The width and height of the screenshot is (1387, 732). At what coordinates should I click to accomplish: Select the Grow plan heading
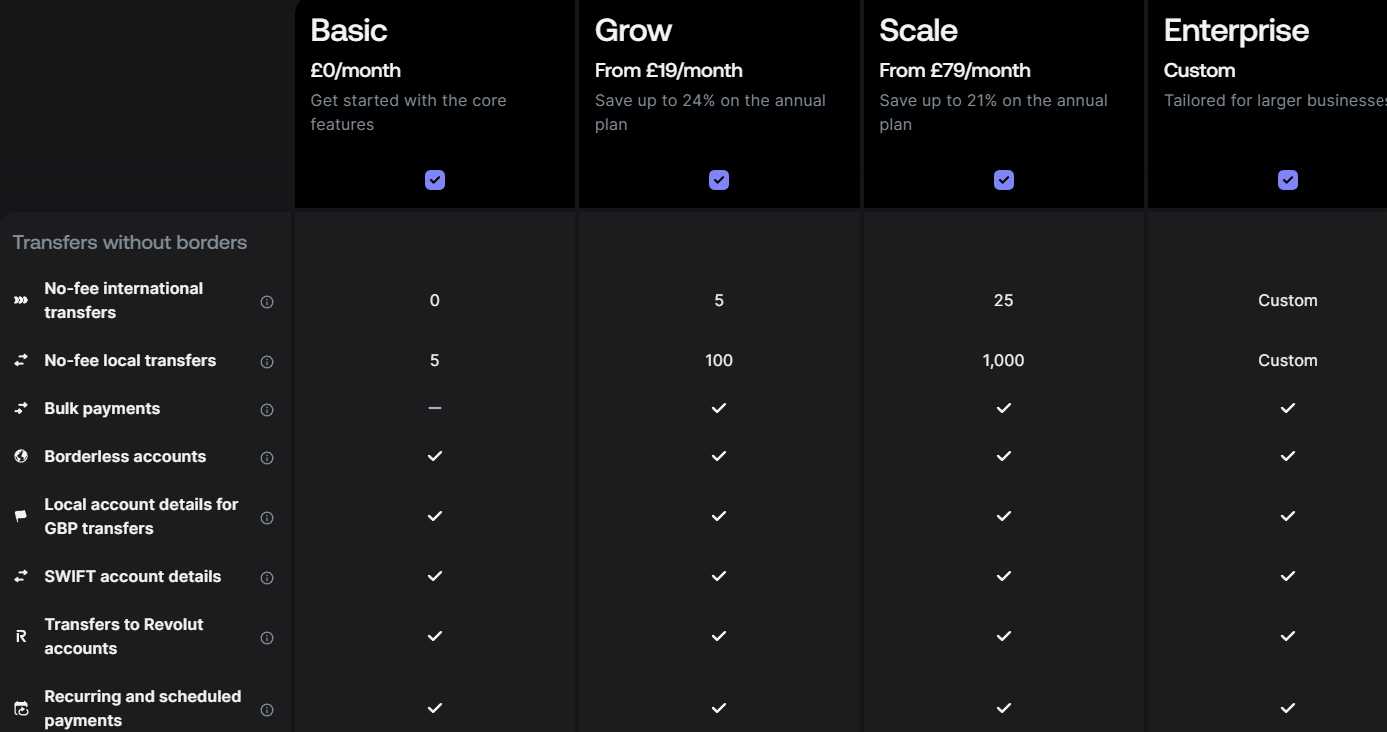(x=634, y=31)
